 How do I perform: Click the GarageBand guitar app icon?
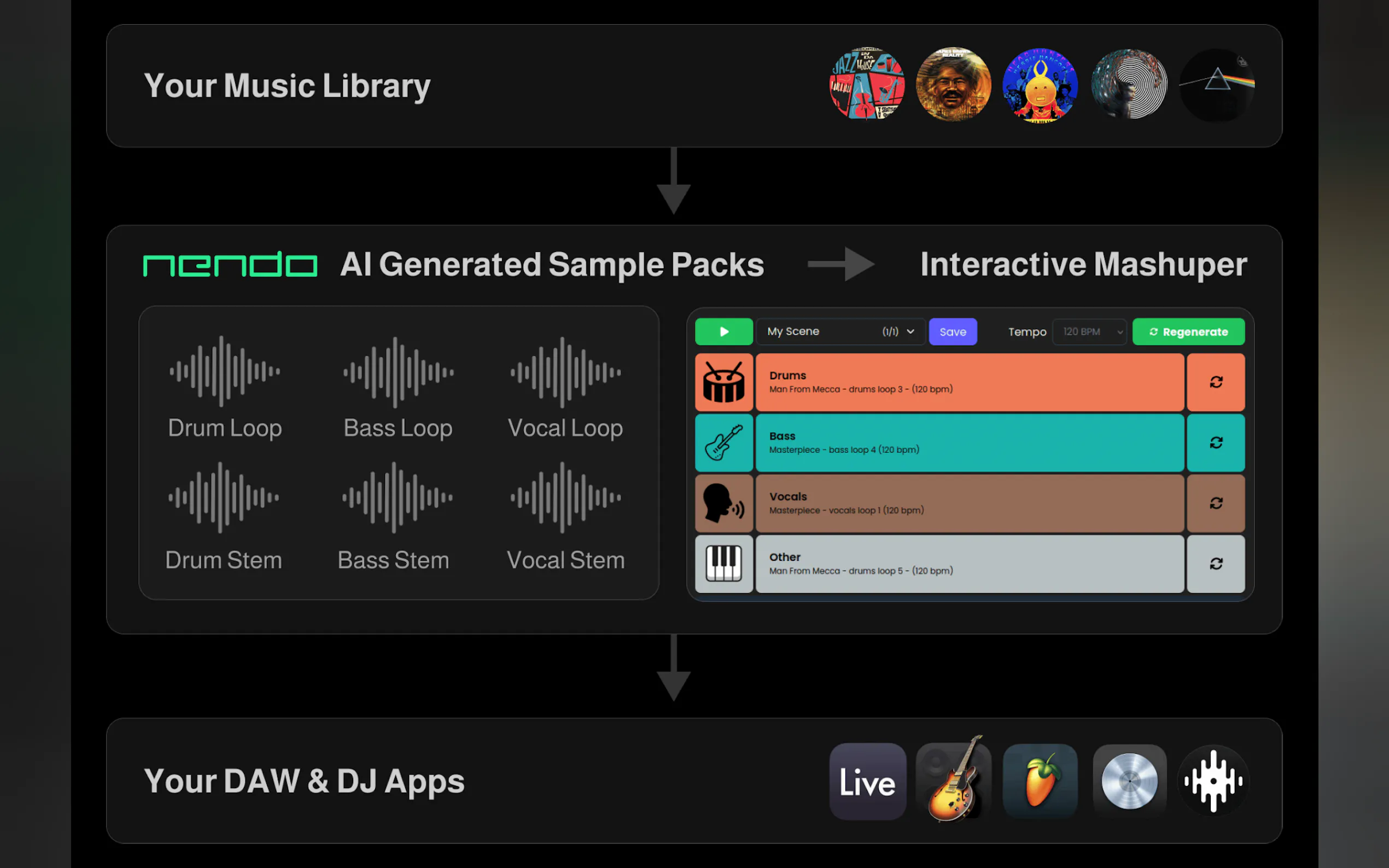pos(953,781)
